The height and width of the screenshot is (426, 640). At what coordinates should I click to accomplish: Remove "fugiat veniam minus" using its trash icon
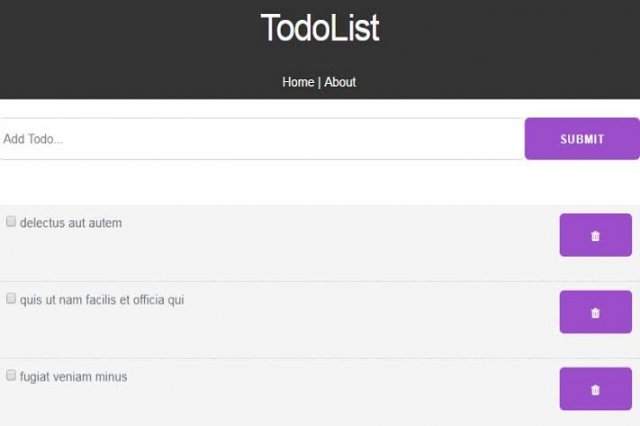click(596, 389)
